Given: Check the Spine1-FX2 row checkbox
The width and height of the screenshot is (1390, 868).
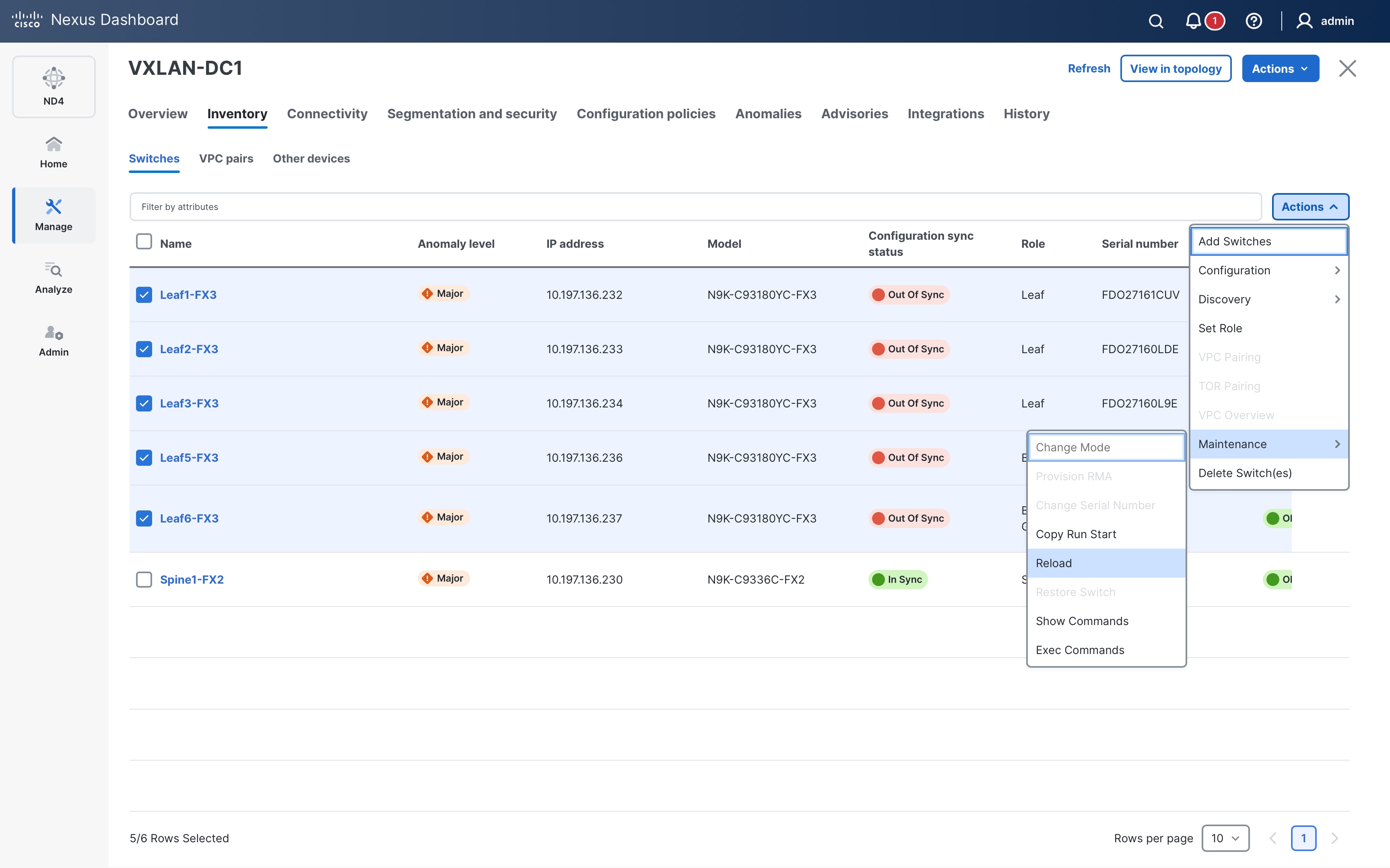Looking at the screenshot, I should 144,579.
